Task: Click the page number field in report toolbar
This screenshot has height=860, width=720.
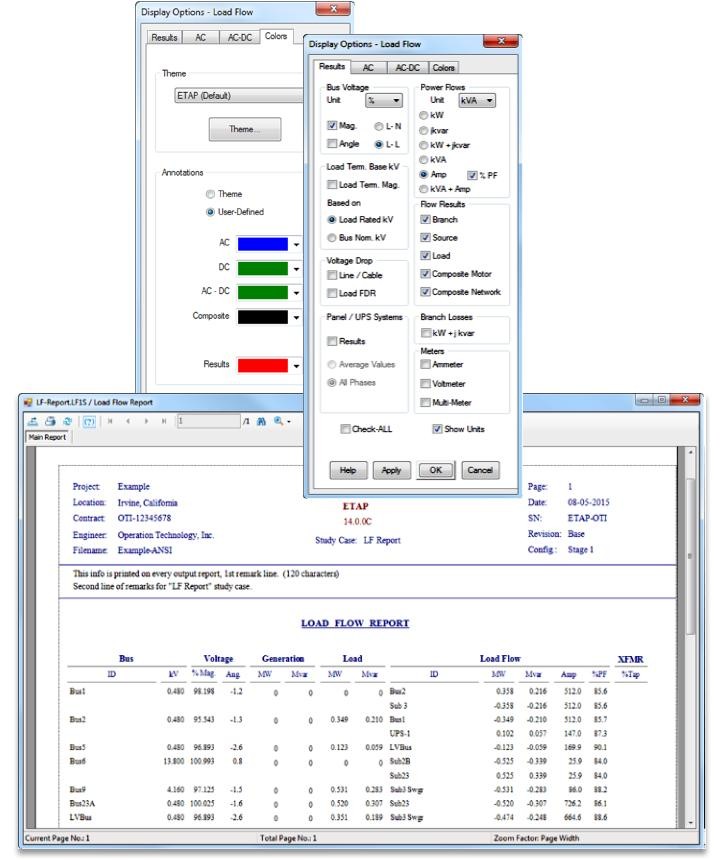Action: coord(208,421)
